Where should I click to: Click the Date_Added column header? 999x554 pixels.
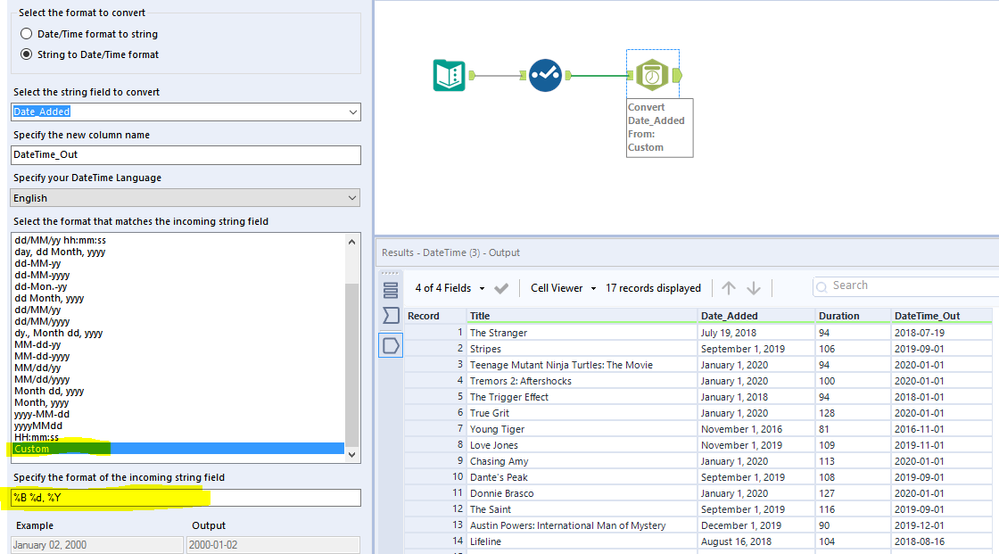757,316
